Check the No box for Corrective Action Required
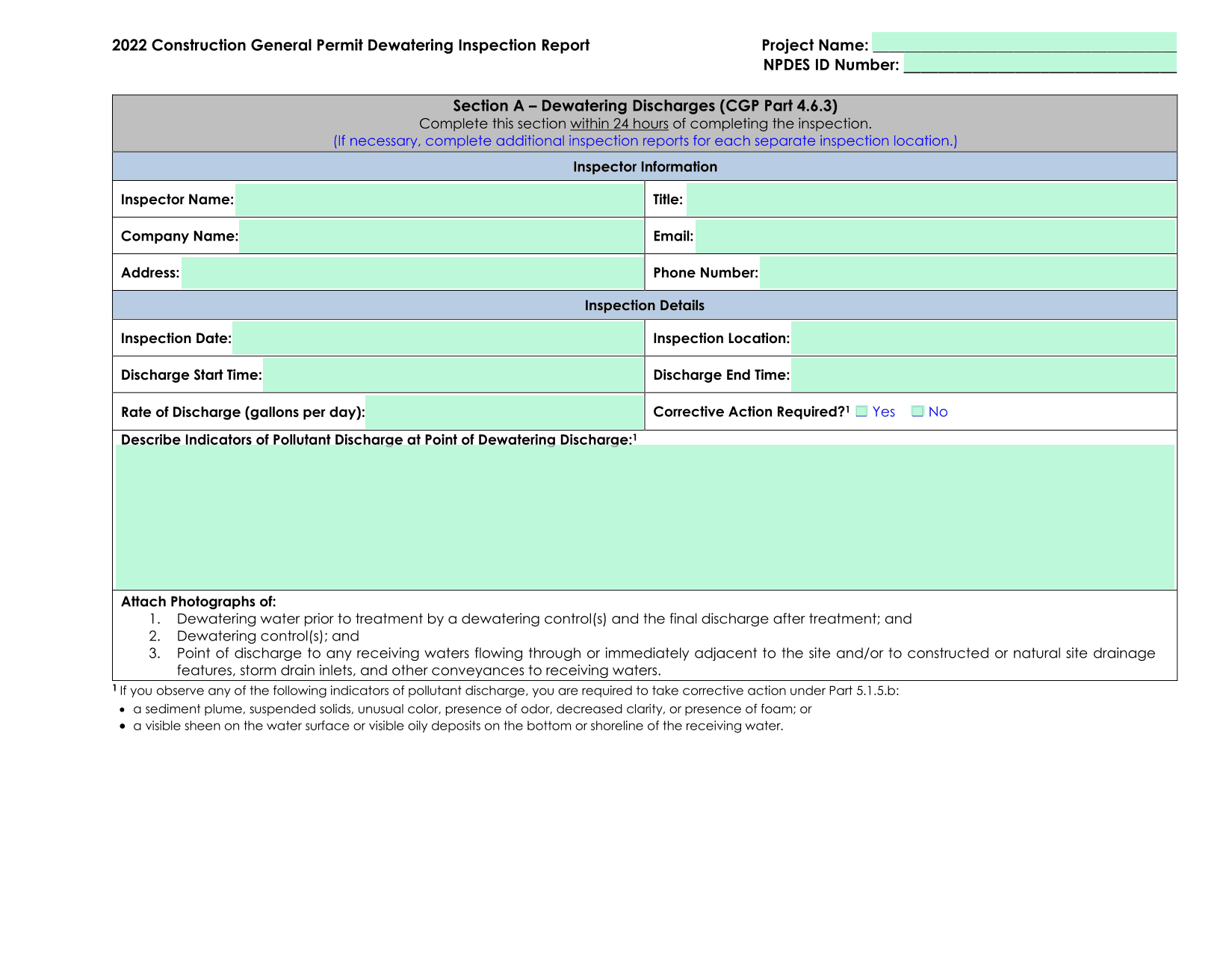This screenshot has height=953, width=1232. (x=917, y=412)
